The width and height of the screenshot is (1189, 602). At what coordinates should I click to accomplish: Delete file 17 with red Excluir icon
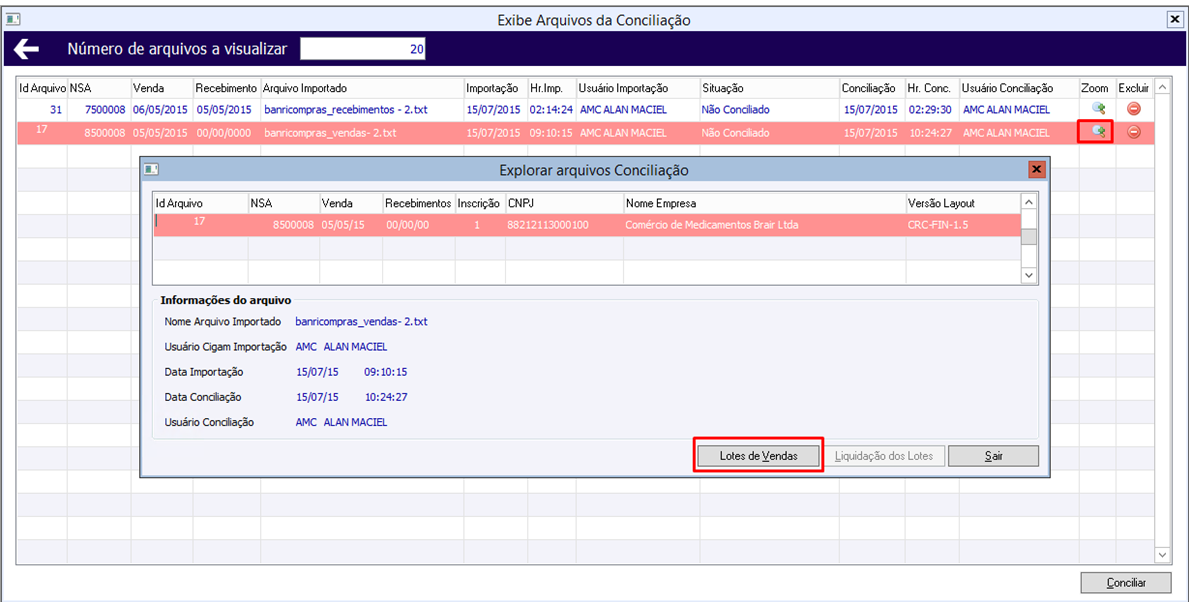1134,132
